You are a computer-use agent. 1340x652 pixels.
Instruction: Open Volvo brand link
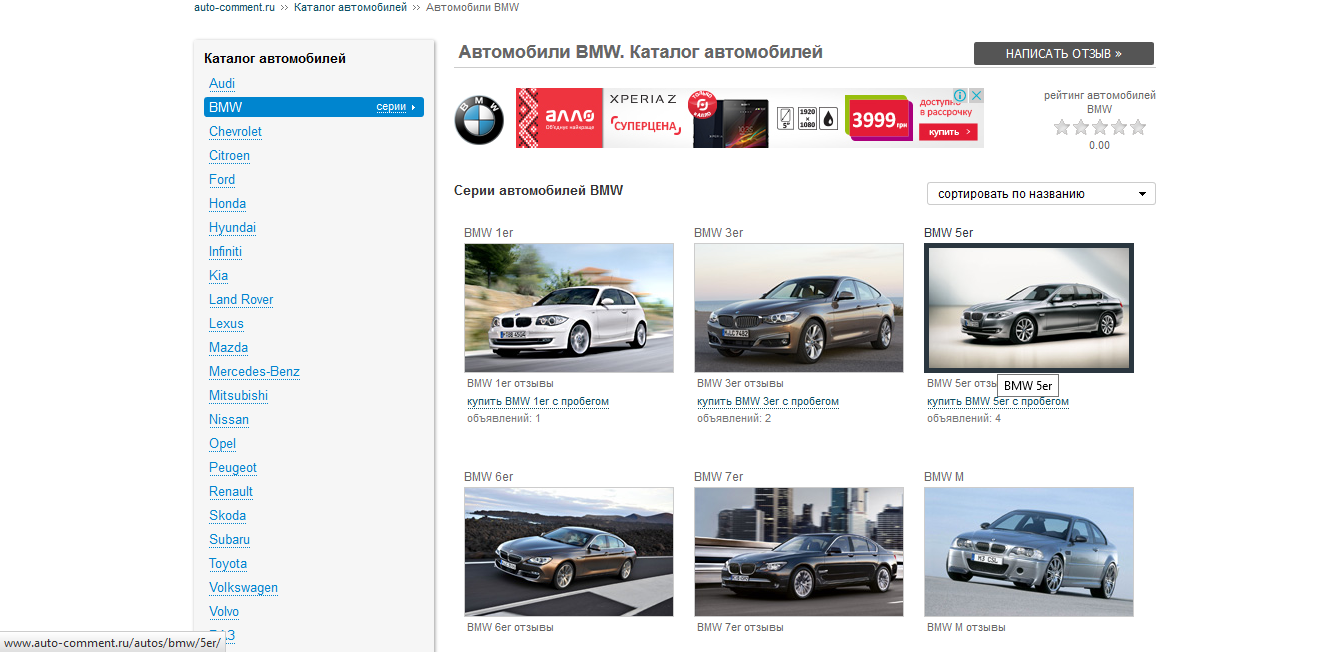tap(224, 611)
